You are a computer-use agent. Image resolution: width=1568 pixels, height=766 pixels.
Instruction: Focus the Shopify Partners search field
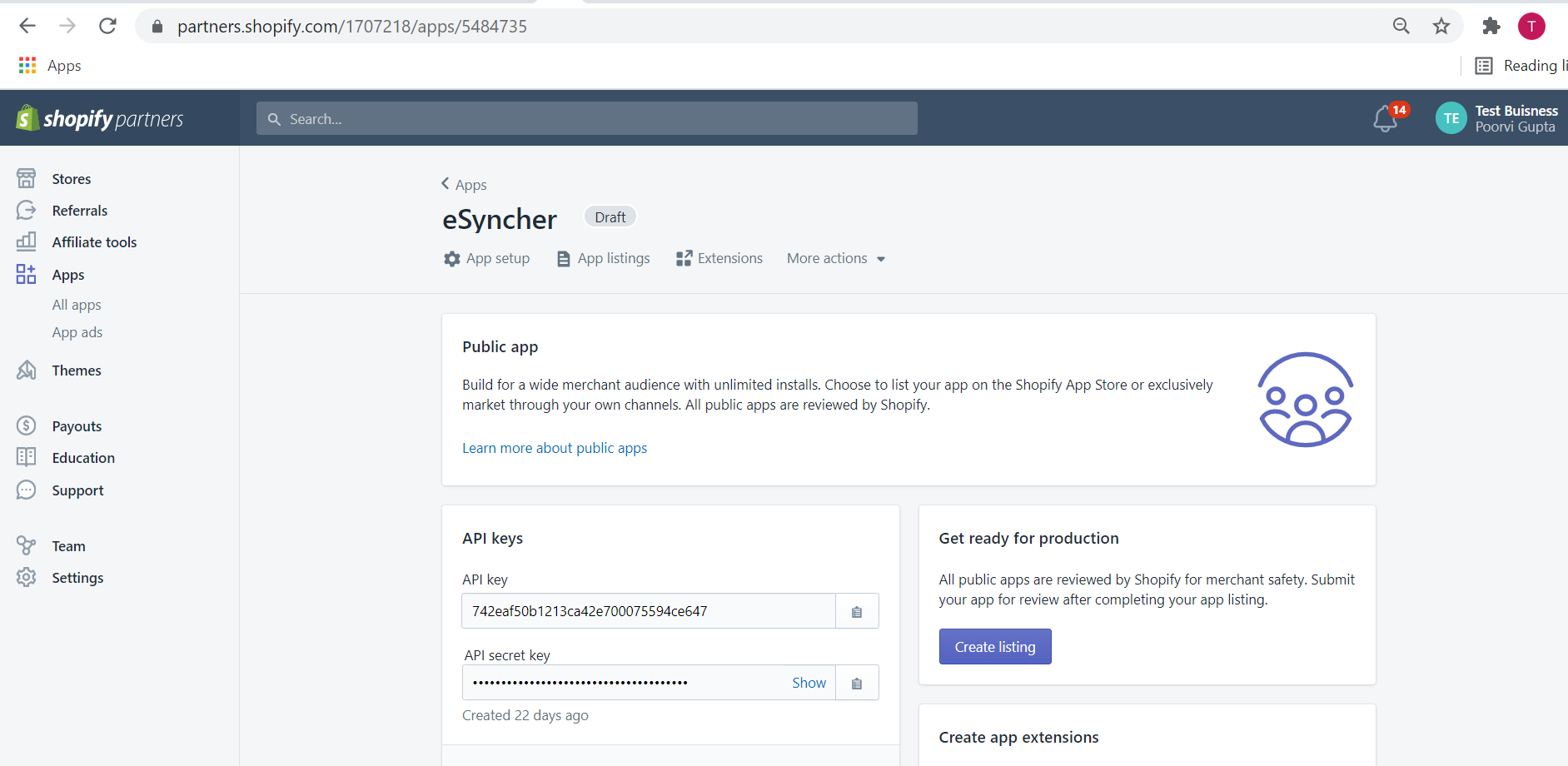tap(587, 118)
